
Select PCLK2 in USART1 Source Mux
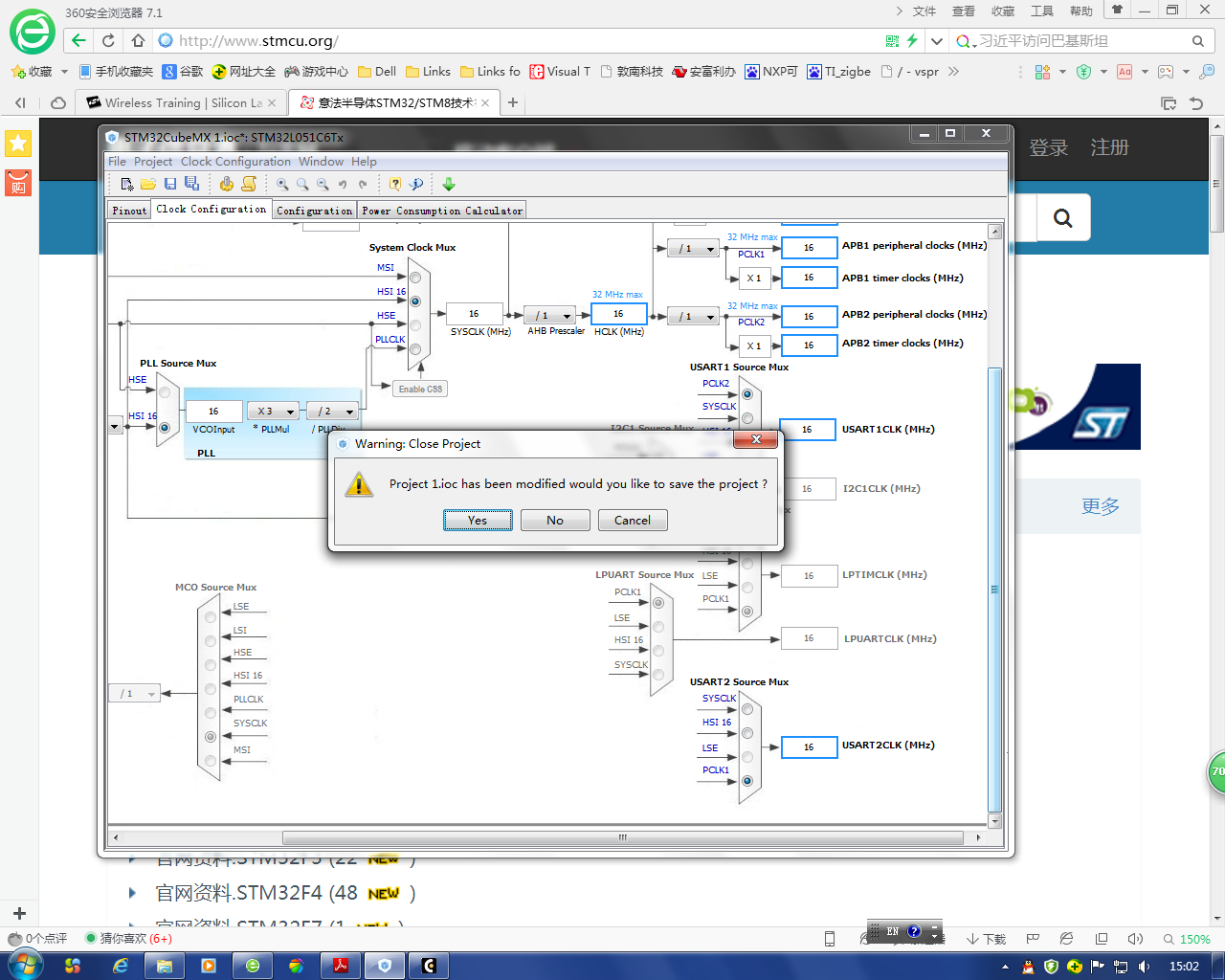point(747,394)
